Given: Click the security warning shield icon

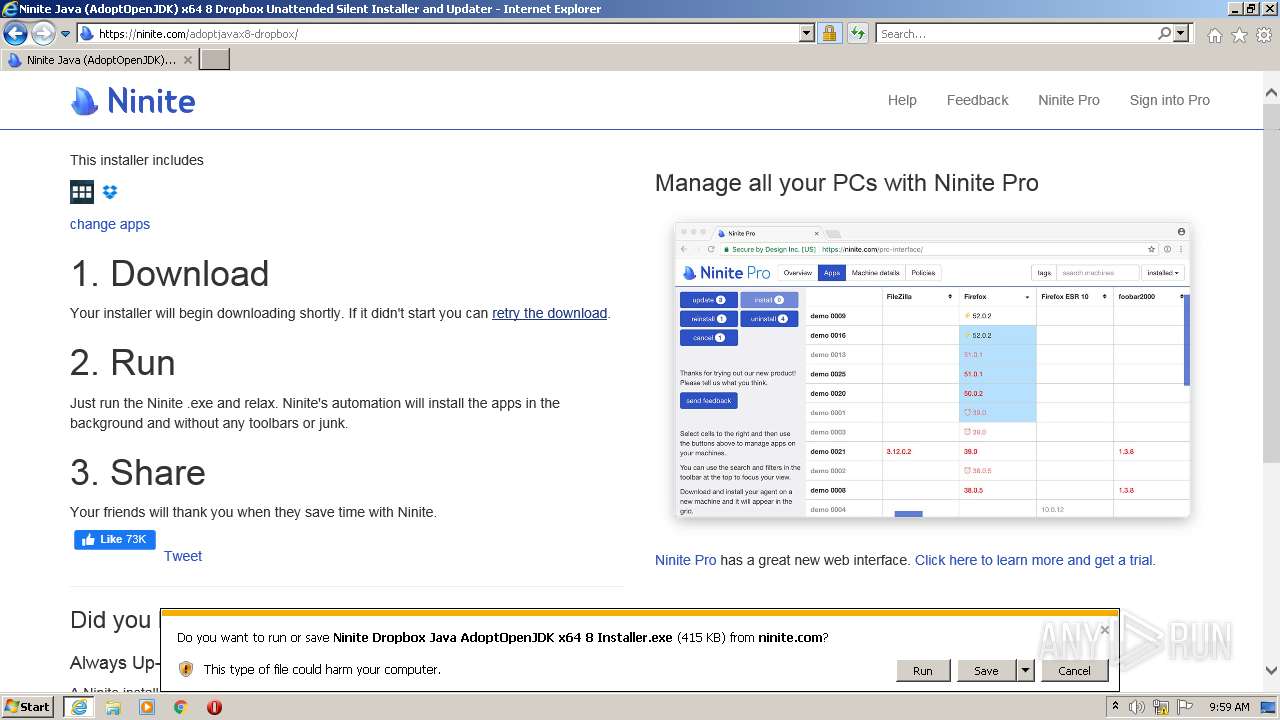Looking at the screenshot, I should pyautogui.click(x=185, y=669).
